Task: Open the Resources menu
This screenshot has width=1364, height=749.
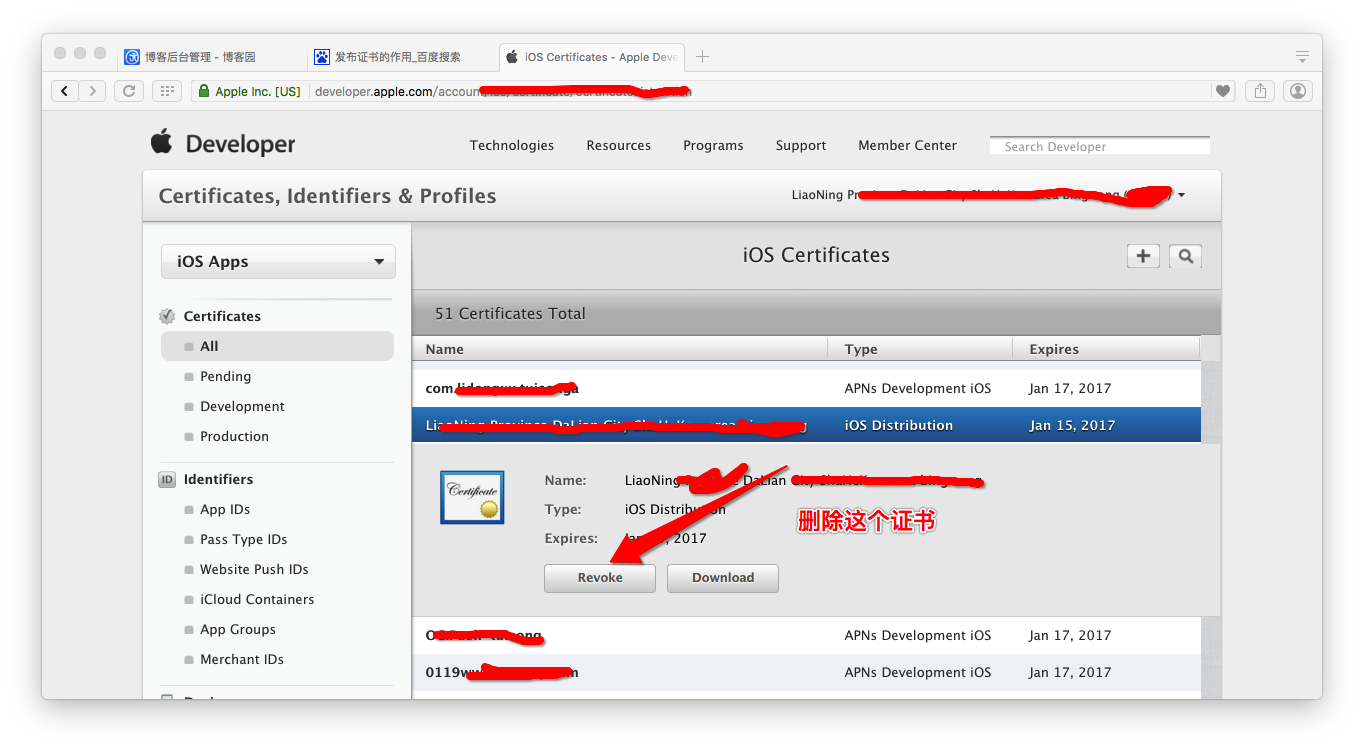Action: [x=619, y=145]
